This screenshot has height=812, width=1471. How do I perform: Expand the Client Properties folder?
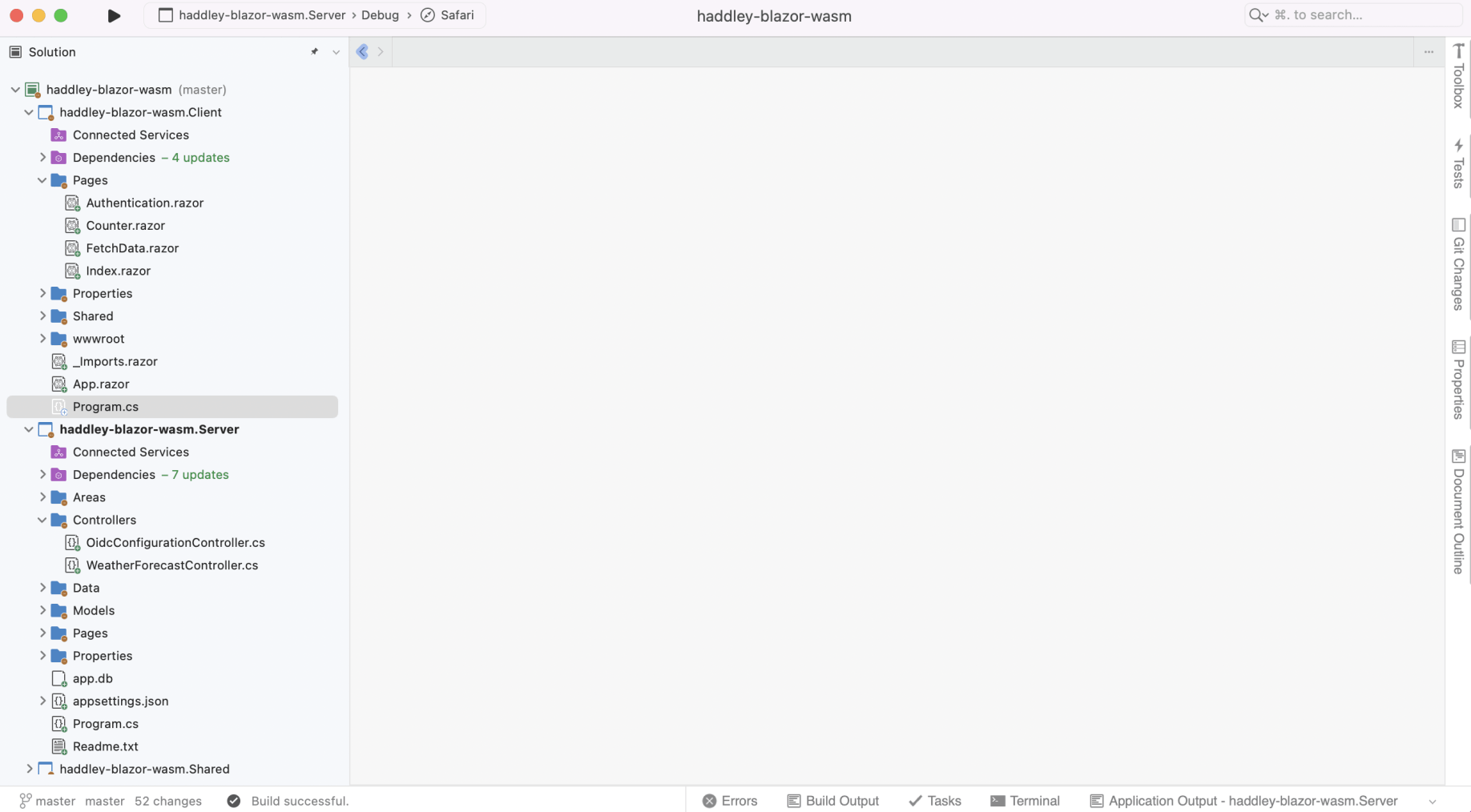pyautogui.click(x=42, y=294)
